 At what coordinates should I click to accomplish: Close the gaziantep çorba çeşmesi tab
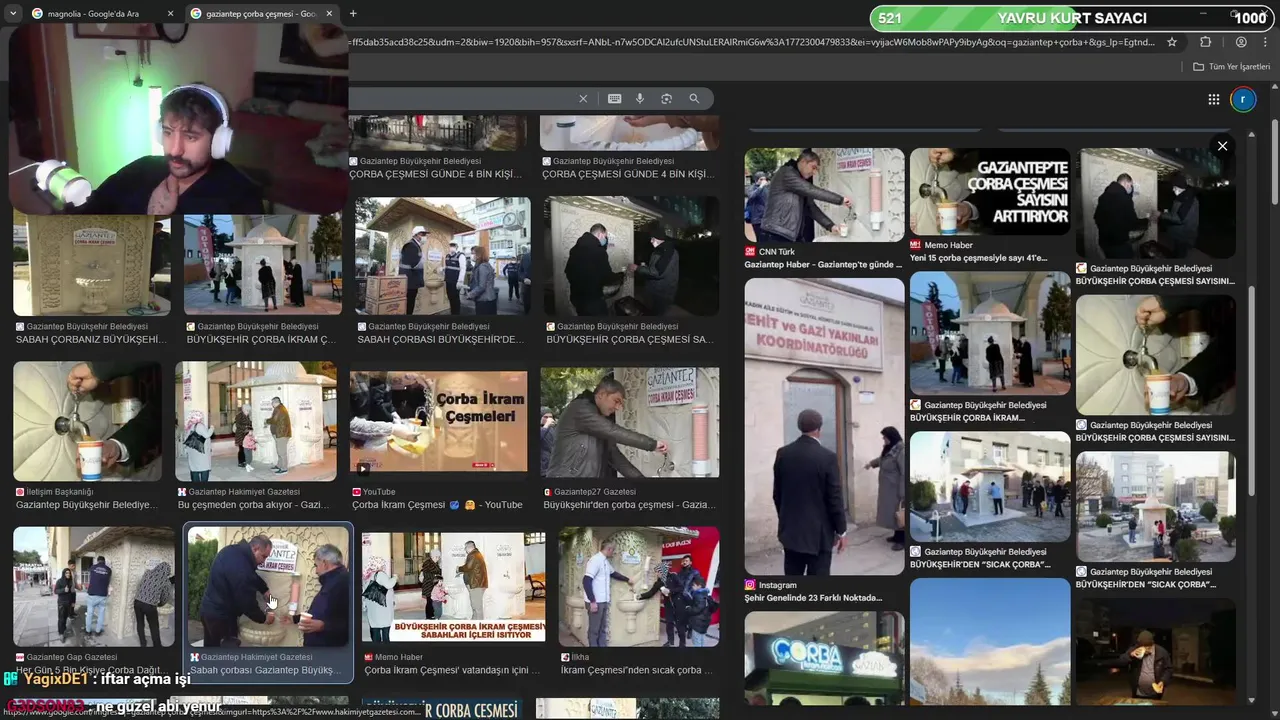pos(329,14)
